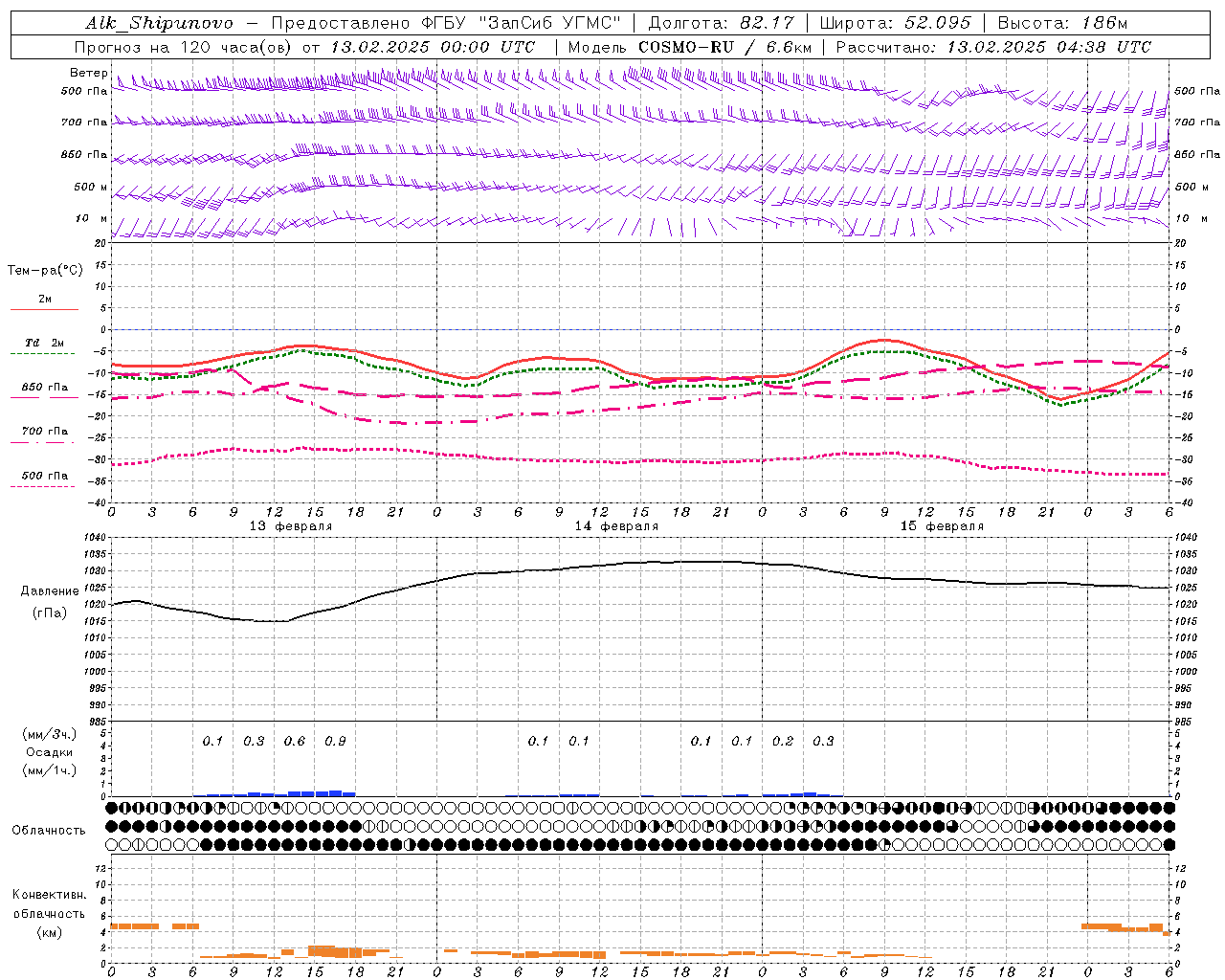1225x980 pixels.
Task: Select the 'Долгота: 82.17' longitude value
Action: tap(720, 23)
